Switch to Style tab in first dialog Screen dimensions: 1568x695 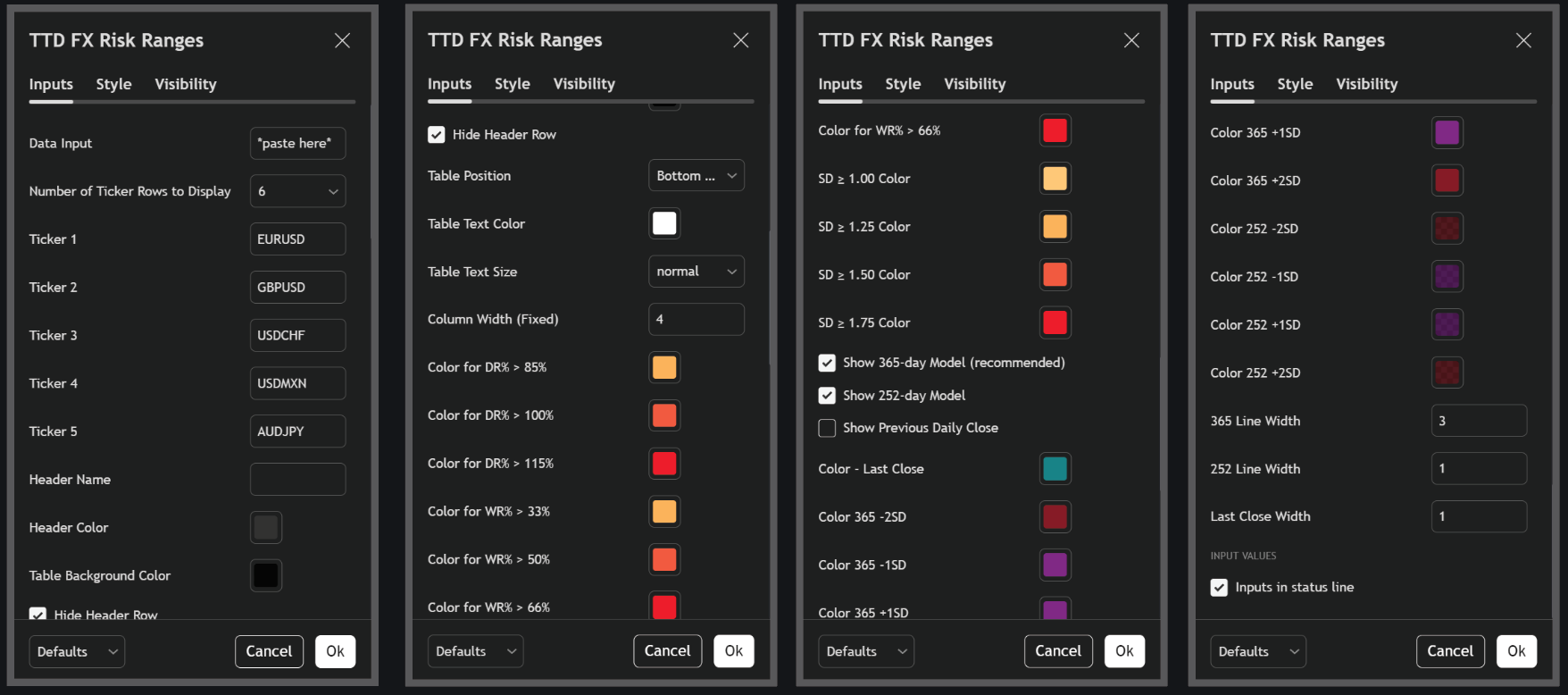tap(113, 84)
